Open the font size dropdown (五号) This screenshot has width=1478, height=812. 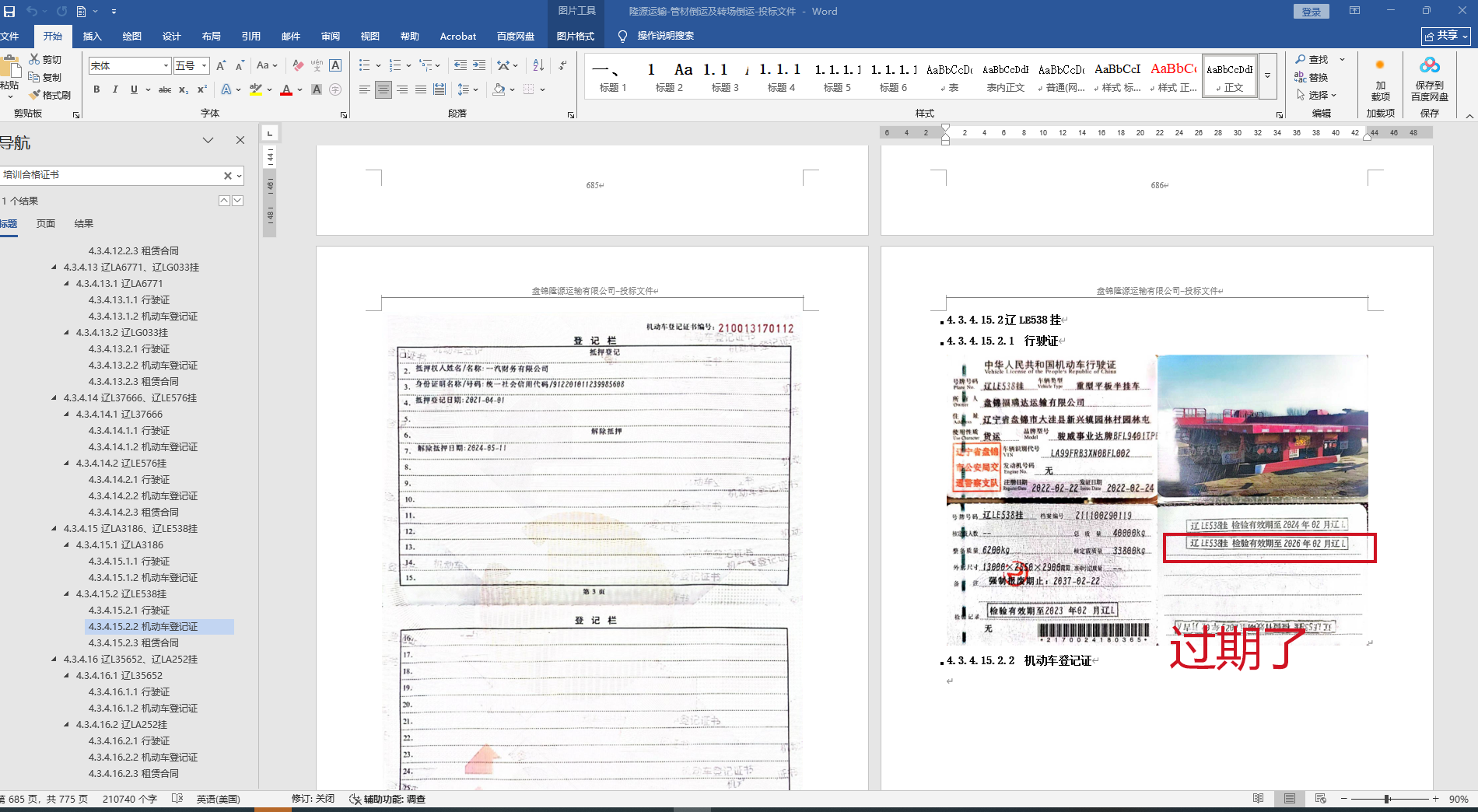pos(204,66)
